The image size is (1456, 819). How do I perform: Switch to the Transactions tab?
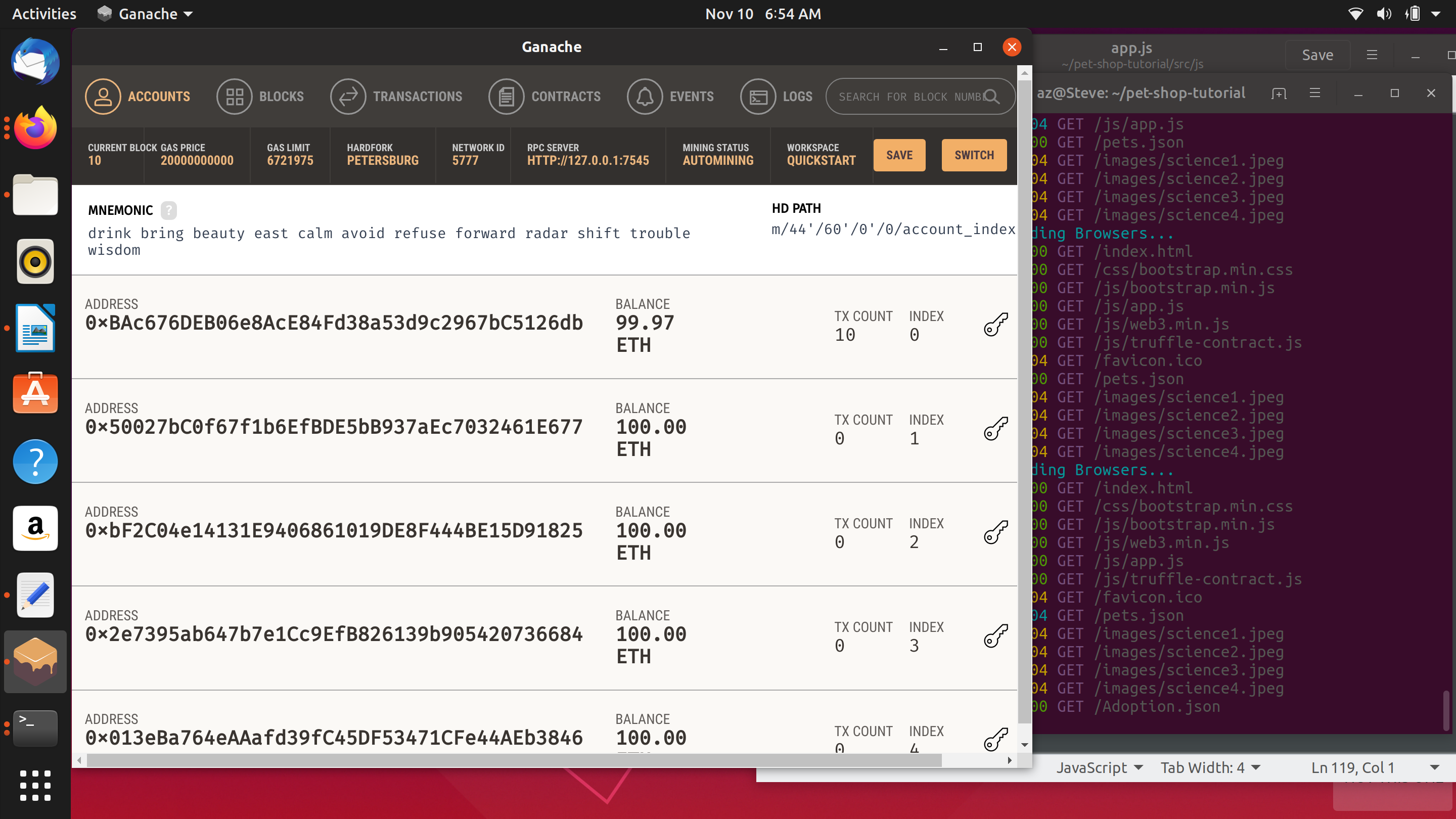click(x=396, y=97)
